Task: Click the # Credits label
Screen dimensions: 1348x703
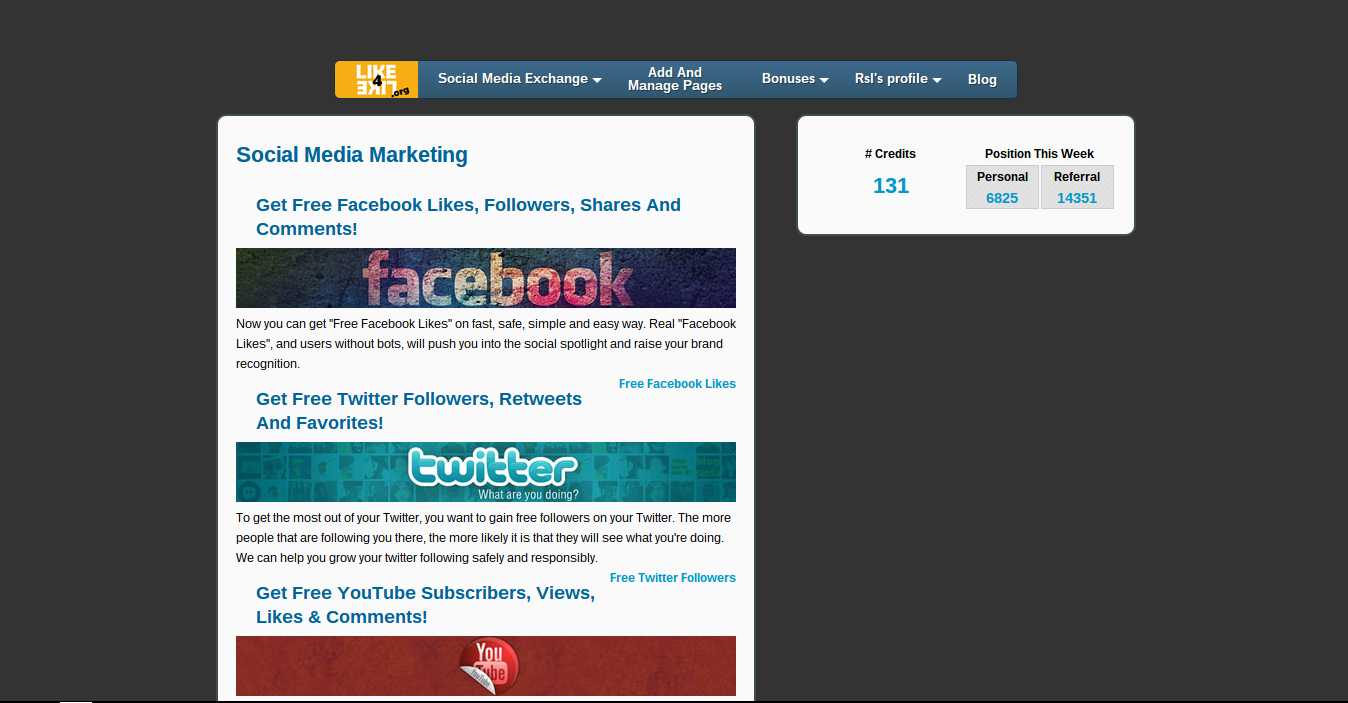Action: click(x=890, y=154)
